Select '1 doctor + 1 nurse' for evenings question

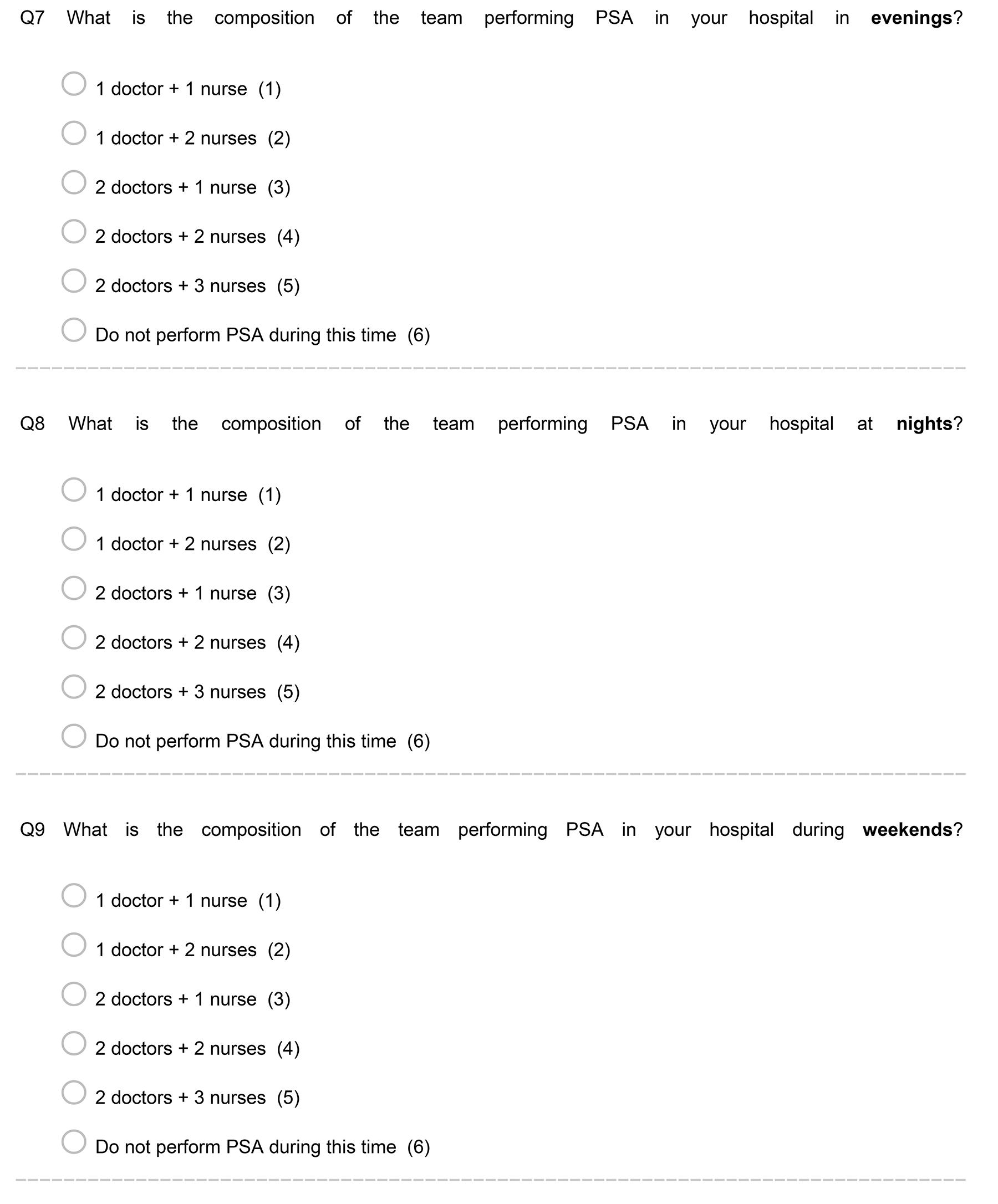(74, 84)
